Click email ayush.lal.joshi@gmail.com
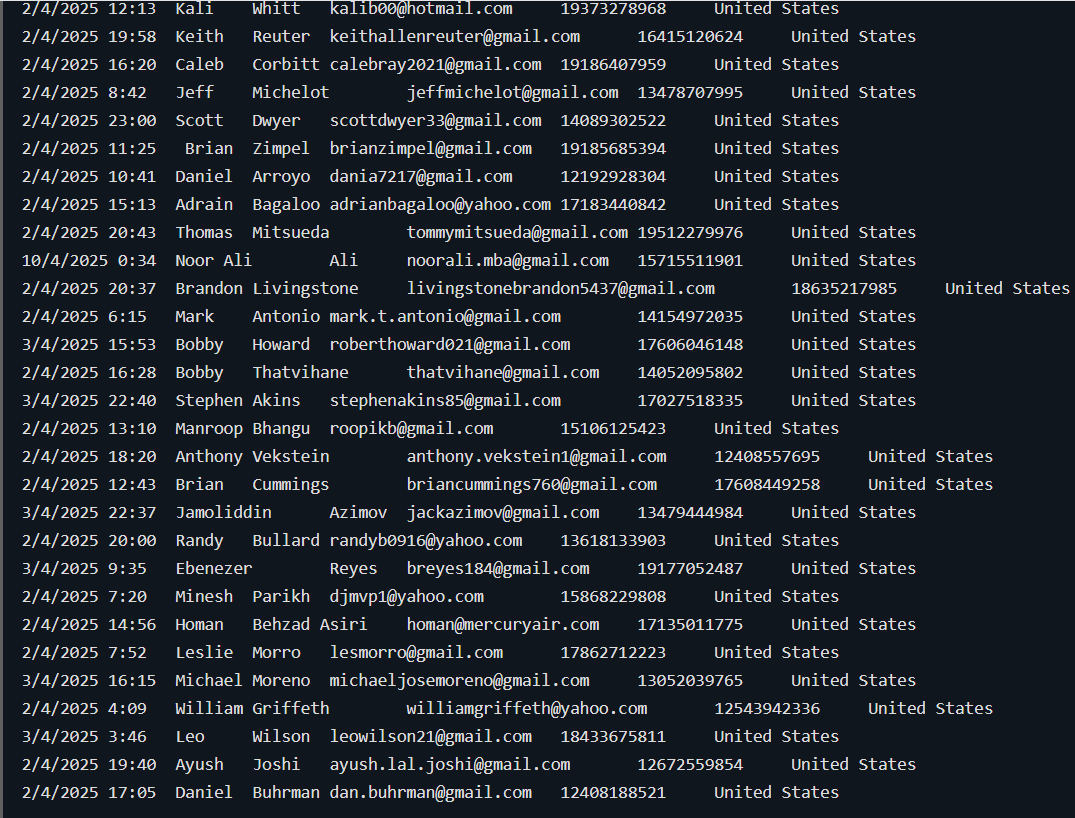This screenshot has width=1075, height=818. (x=450, y=765)
